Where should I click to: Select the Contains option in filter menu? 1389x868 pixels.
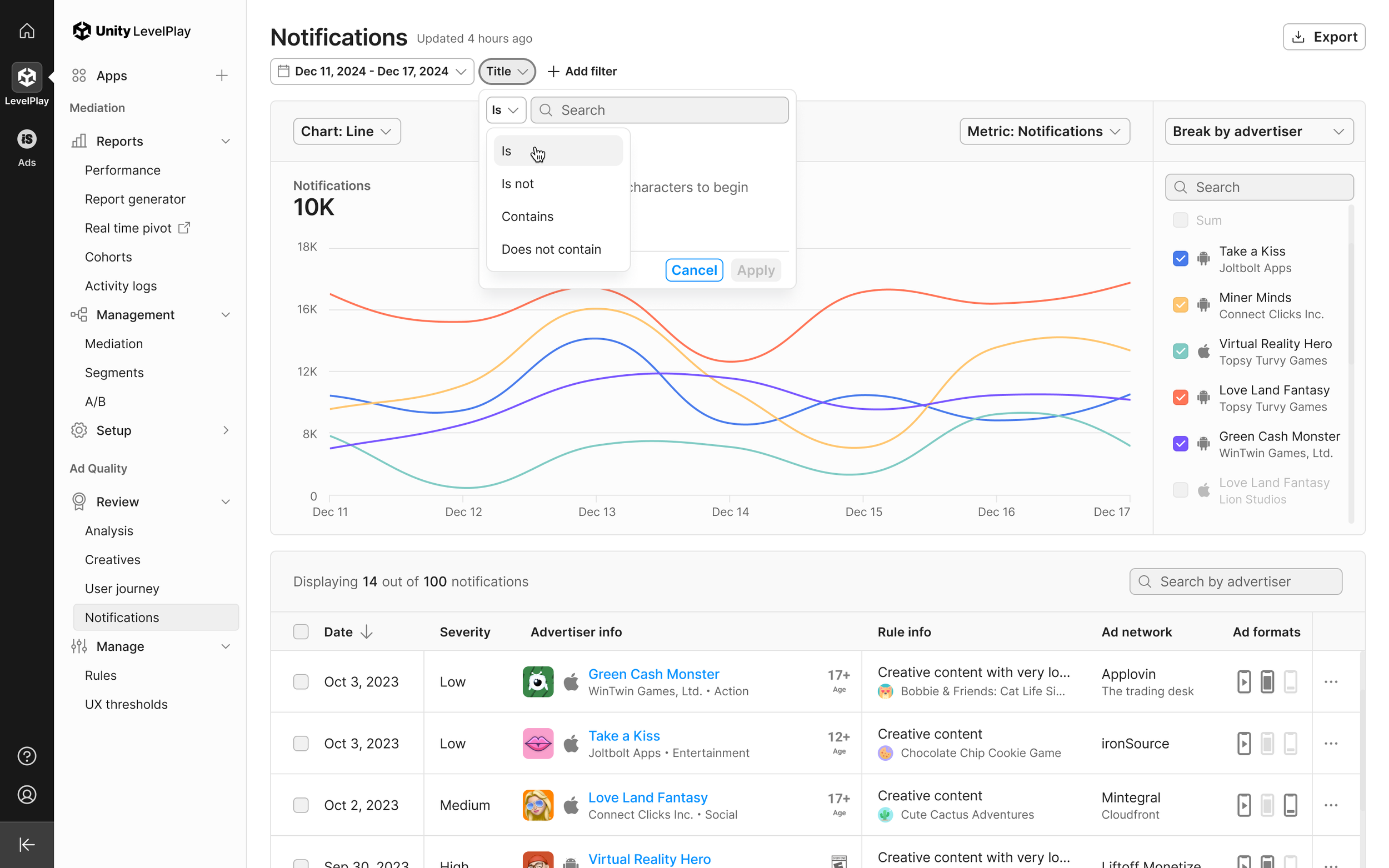527,217
